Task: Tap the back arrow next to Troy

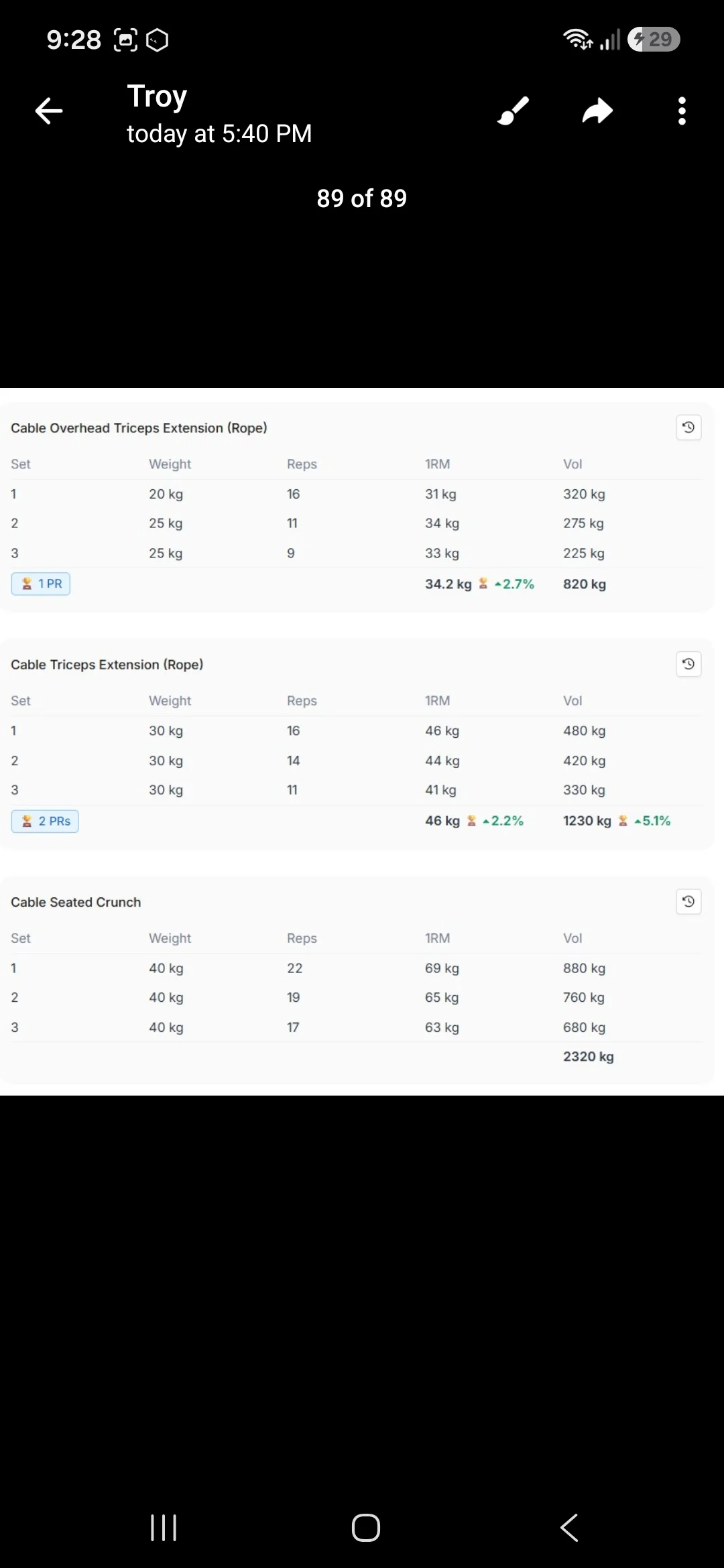Action: (49, 111)
